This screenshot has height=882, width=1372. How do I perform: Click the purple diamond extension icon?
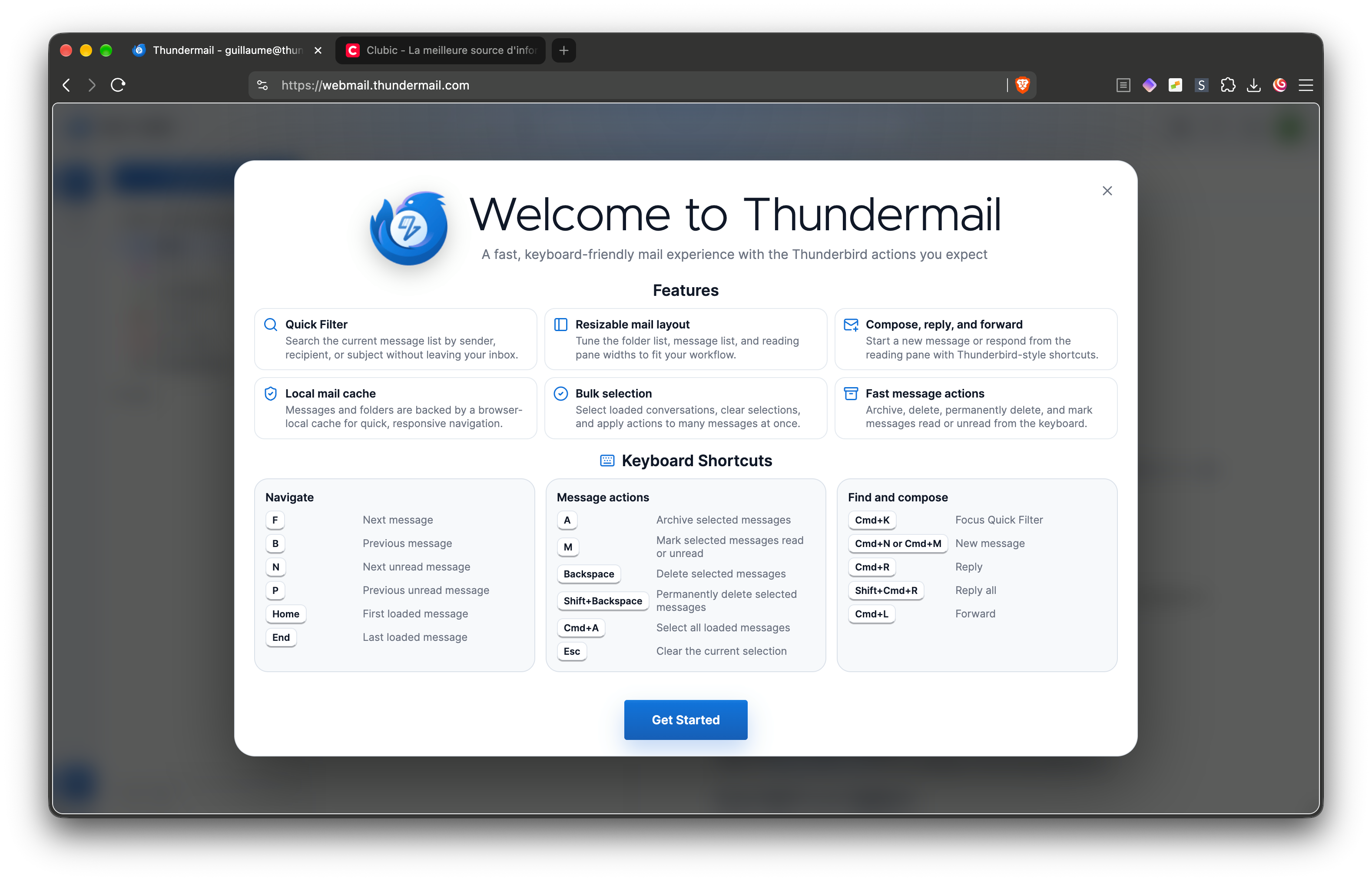[x=1149, y=85]
